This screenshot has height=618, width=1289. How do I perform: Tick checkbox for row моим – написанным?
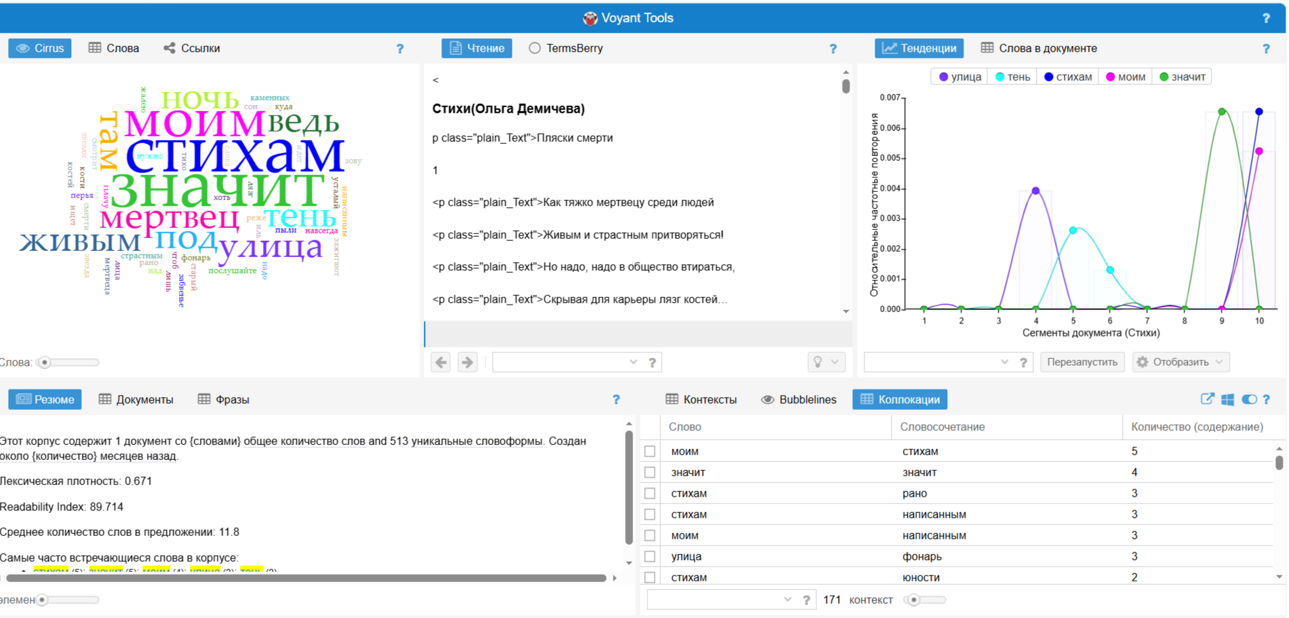(650, 535)
